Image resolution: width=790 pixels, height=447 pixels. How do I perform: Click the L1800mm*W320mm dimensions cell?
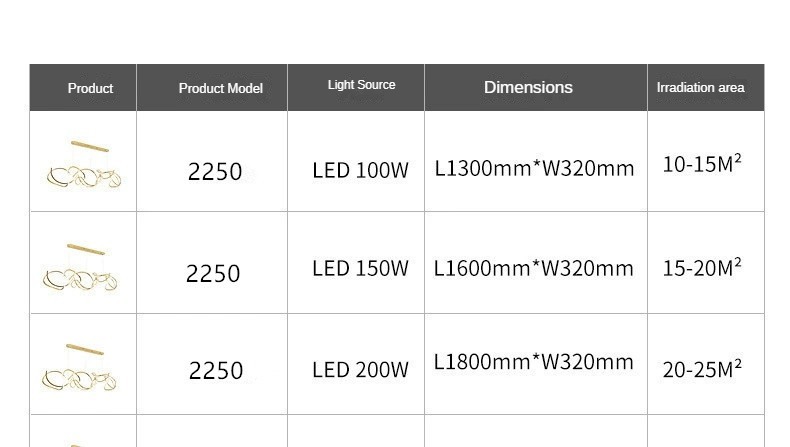(534, 361)
